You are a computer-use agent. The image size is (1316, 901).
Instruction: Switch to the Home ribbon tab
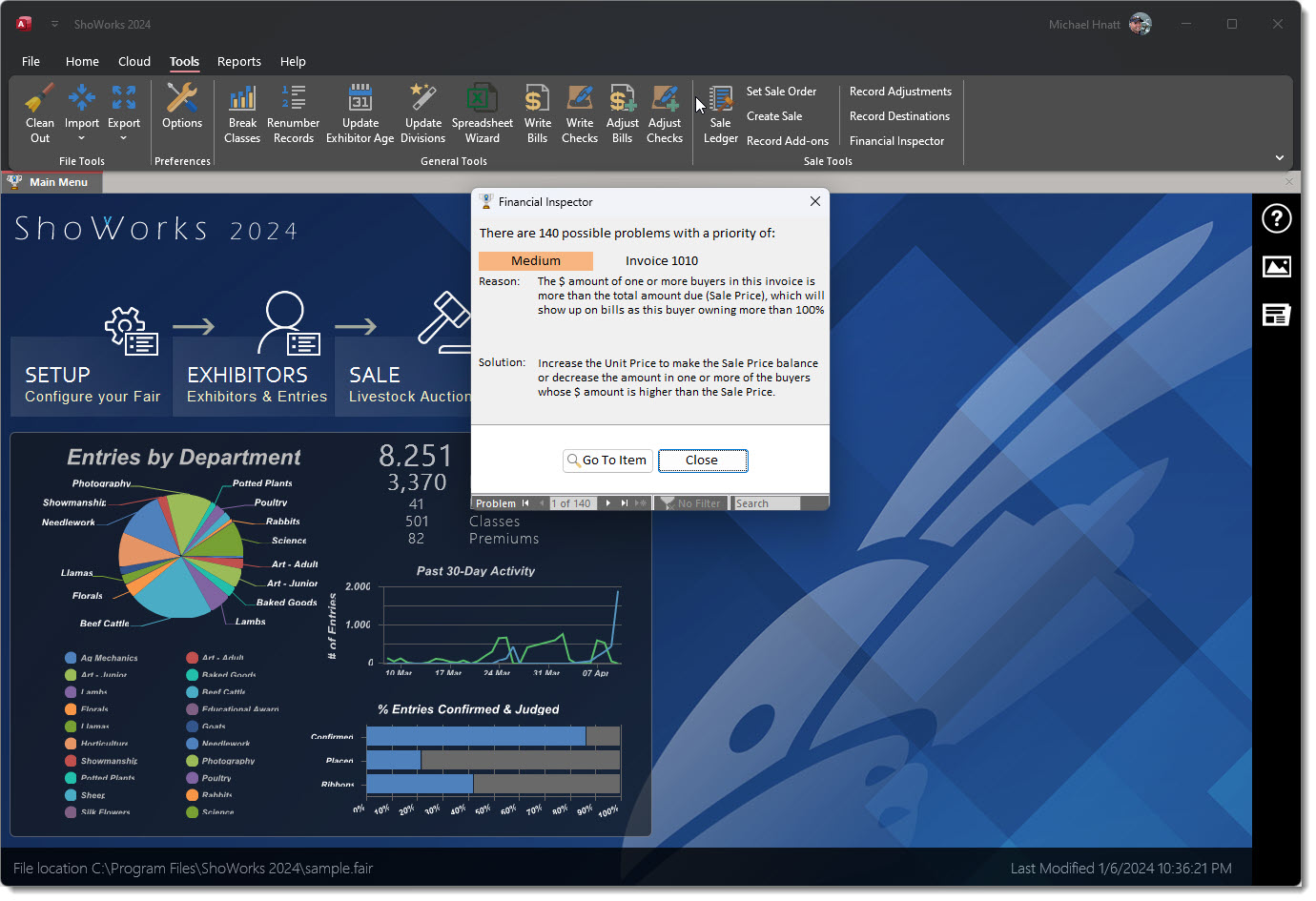(82, 61)
